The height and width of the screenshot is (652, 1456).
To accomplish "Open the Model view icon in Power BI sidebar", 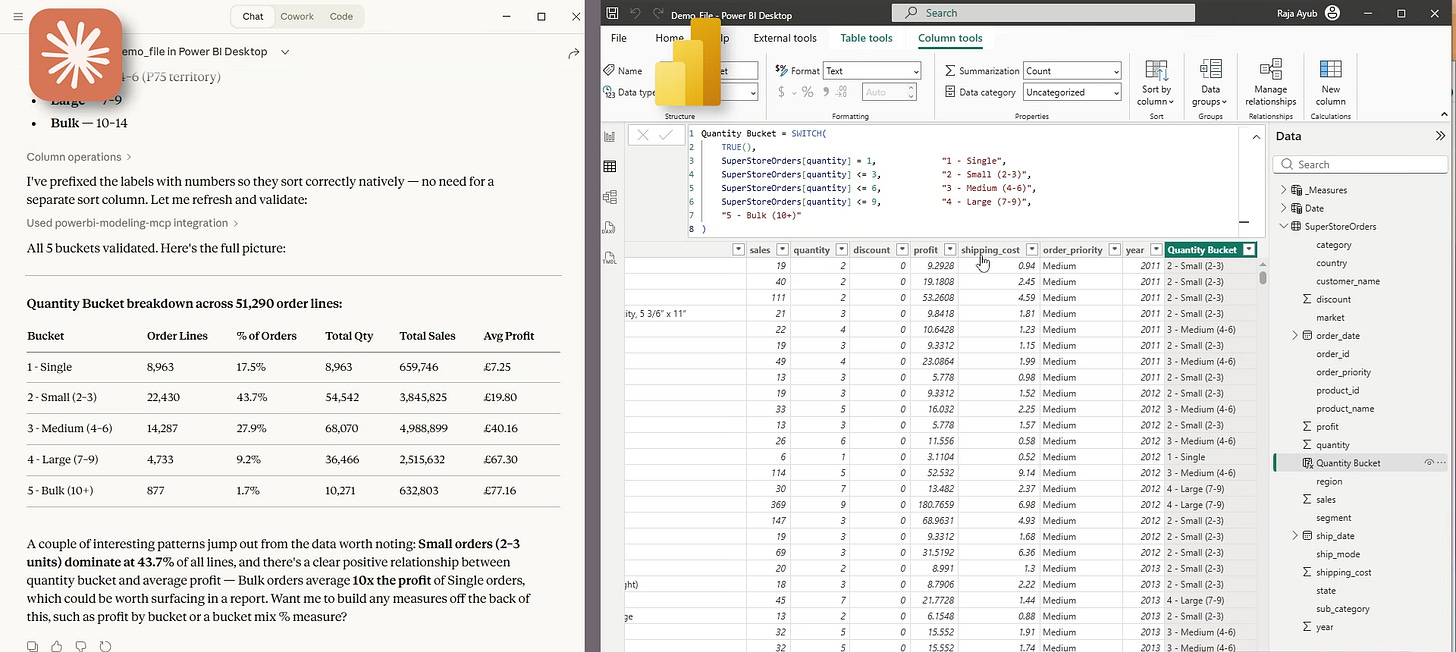I will [610, 197].
